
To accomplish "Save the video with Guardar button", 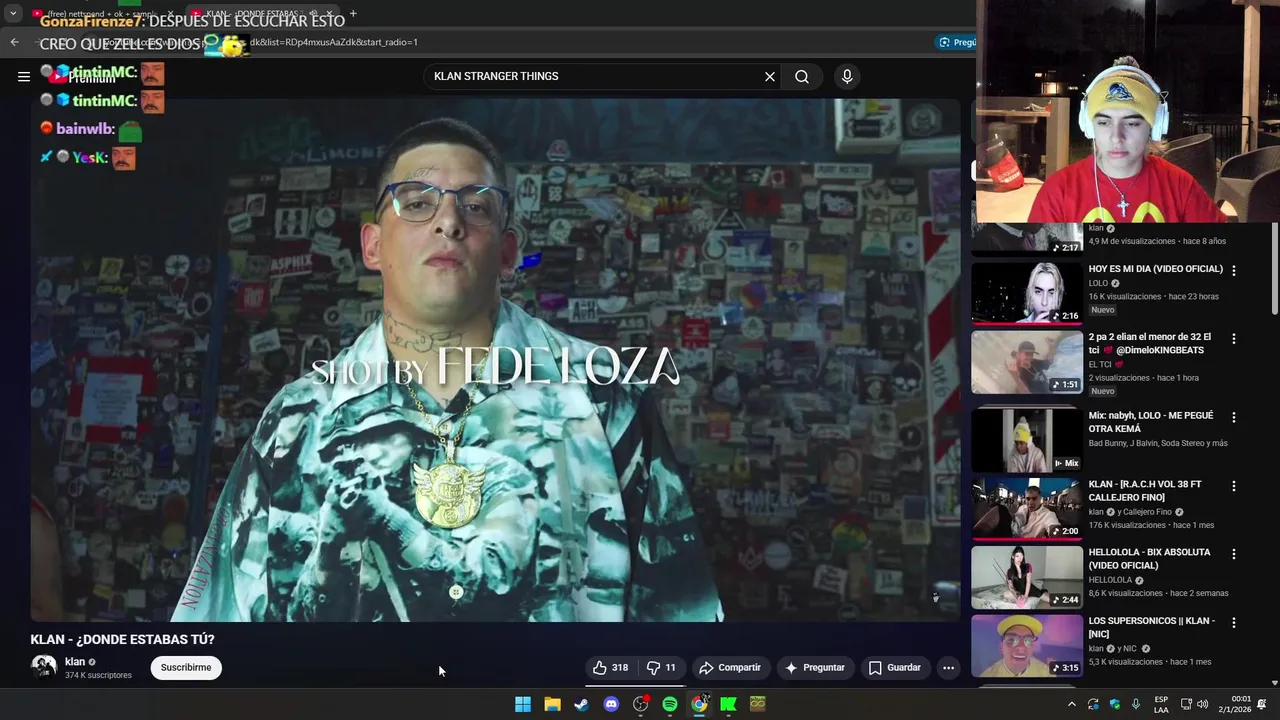I will [895, 668].
